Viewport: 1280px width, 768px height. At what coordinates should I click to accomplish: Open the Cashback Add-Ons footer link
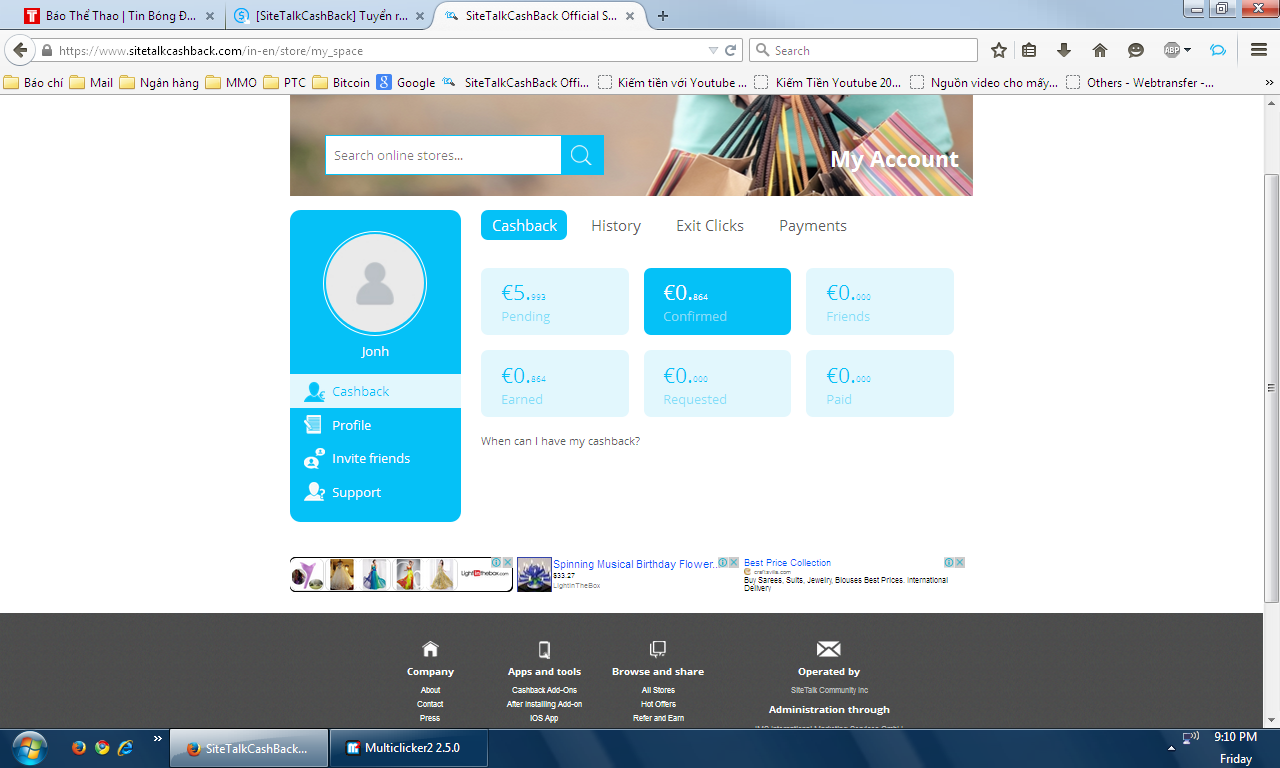pos(544,690)
